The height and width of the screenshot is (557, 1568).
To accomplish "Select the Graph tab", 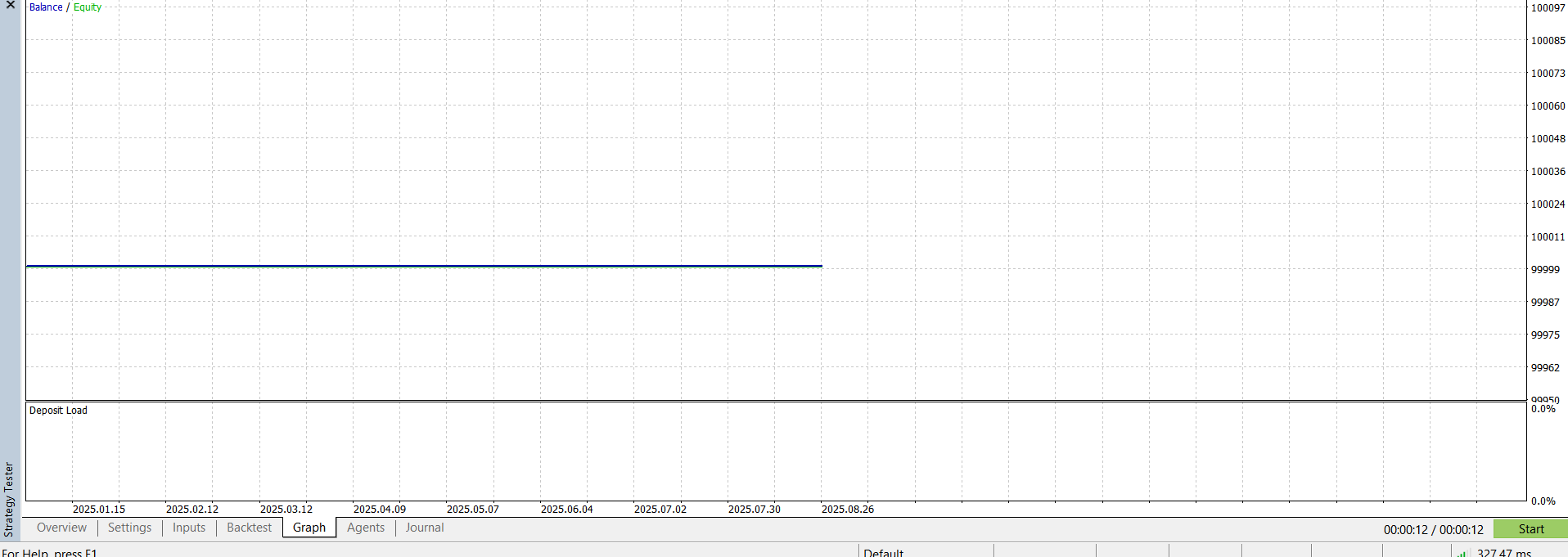I will coord(309,528).
